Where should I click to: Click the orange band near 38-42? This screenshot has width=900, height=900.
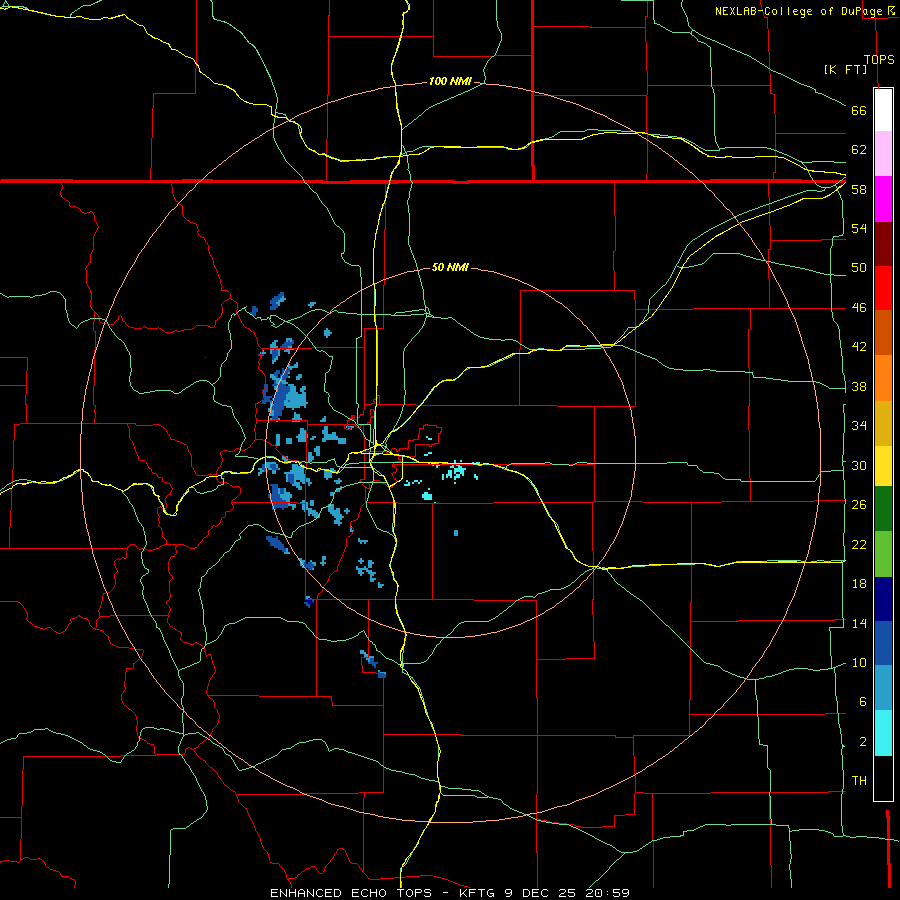click(883, 378)
